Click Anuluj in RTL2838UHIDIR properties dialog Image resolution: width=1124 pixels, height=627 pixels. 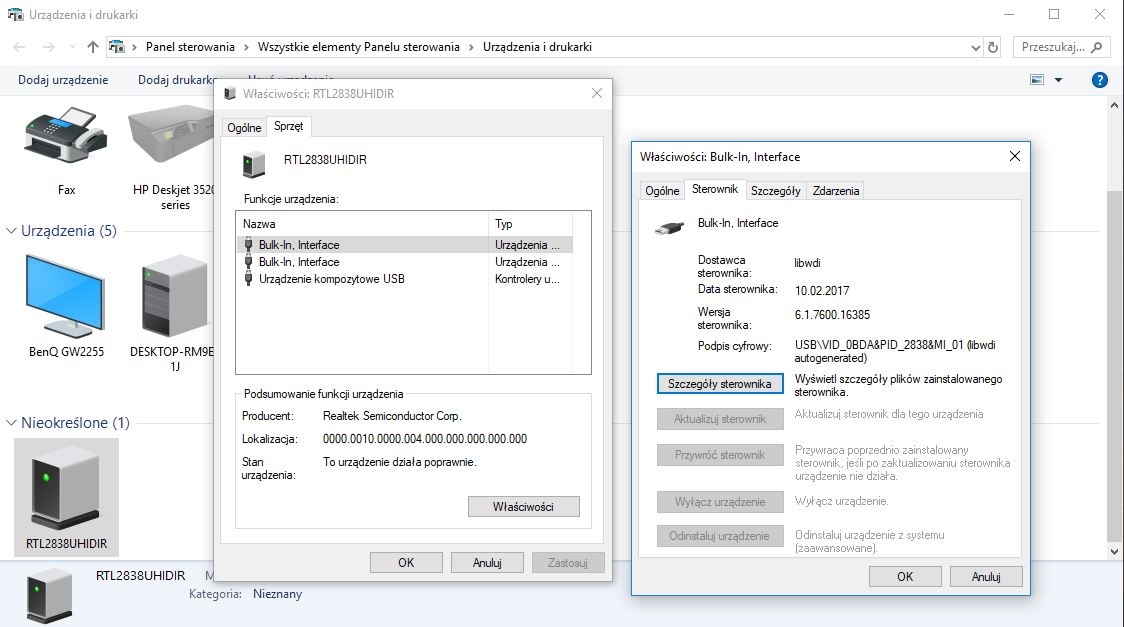pos(487,563)
